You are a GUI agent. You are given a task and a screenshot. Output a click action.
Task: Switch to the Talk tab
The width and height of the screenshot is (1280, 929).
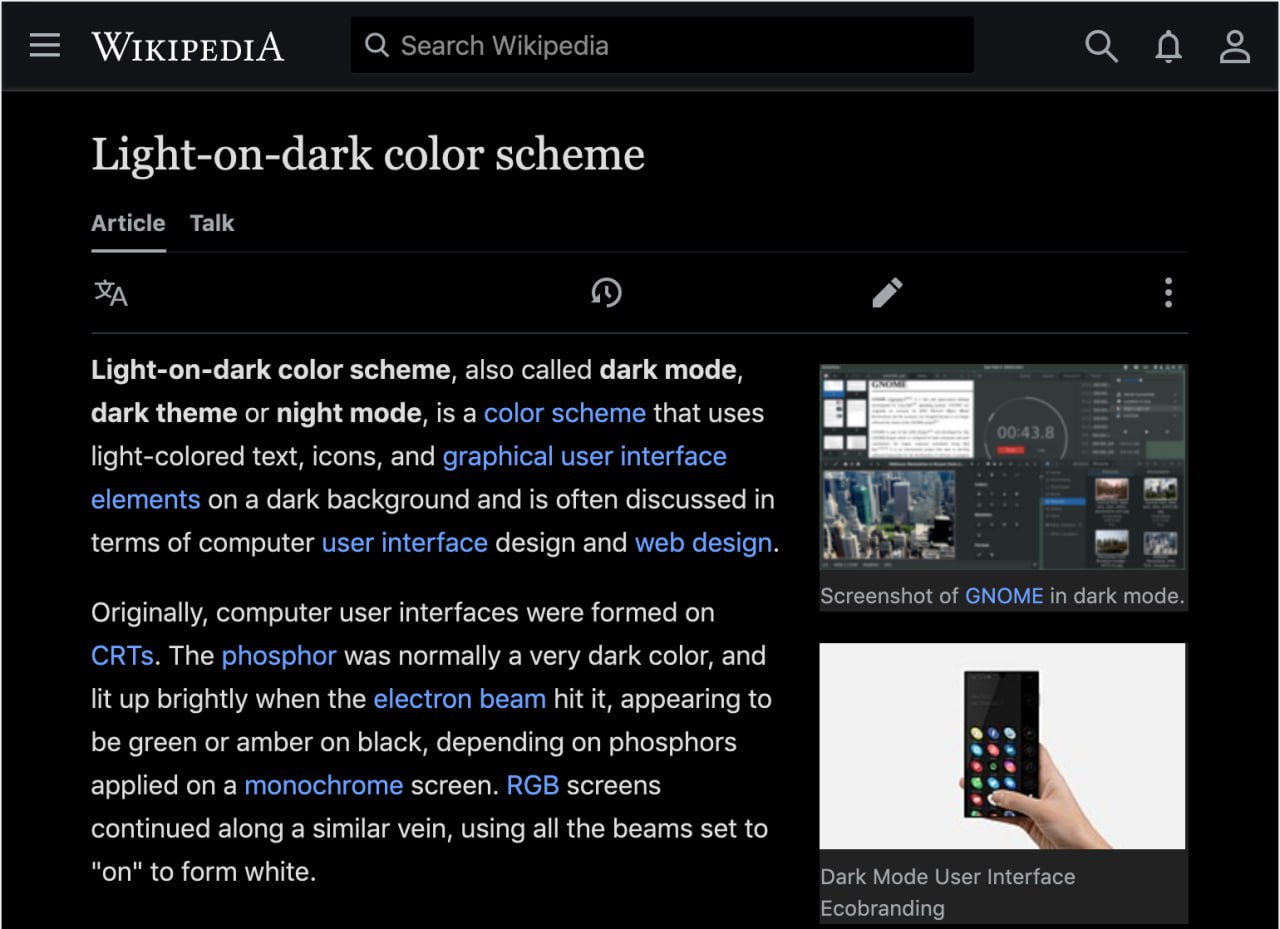tap(212, 223)
